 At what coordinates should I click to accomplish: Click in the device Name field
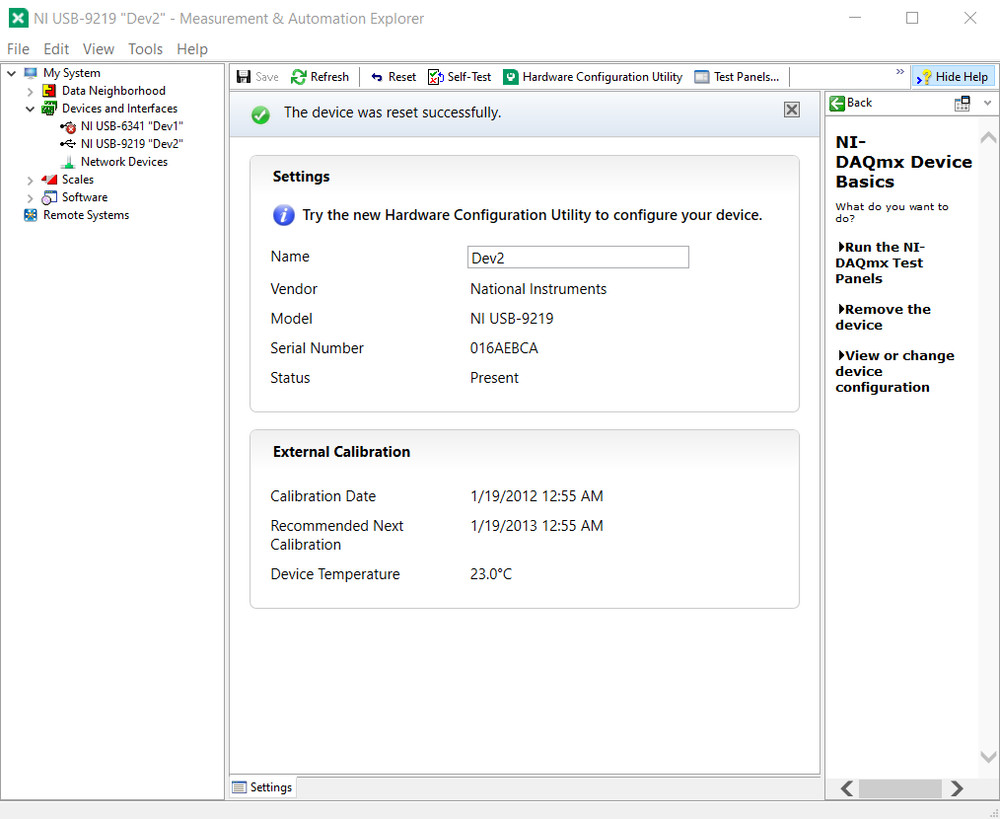[x=578, y=258]
